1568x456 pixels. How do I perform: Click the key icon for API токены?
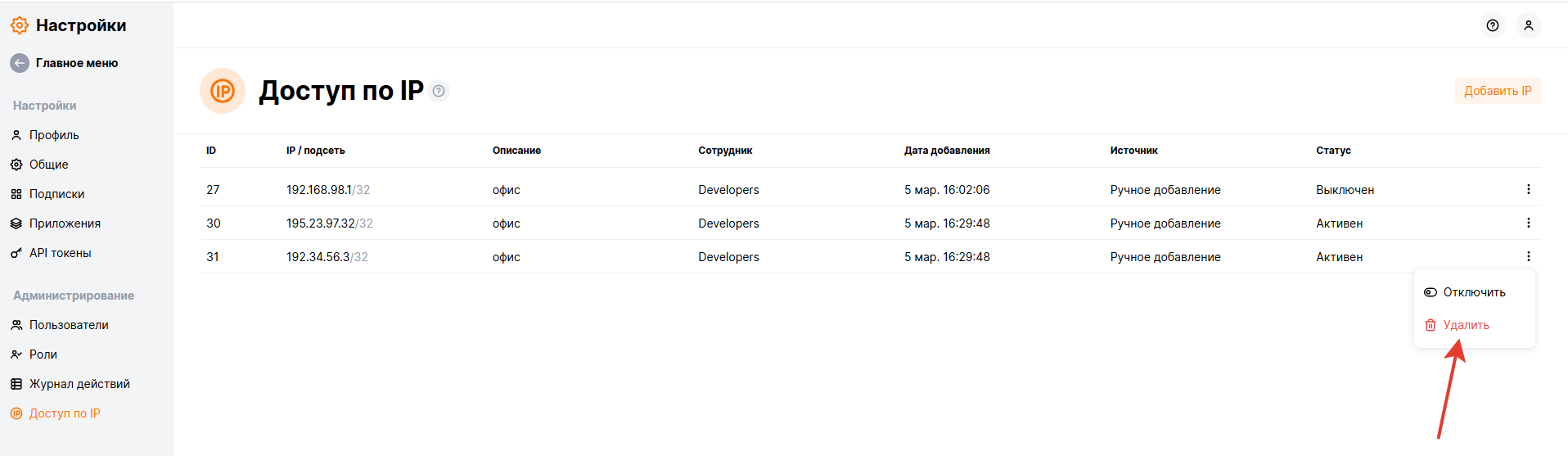point(16,253)
